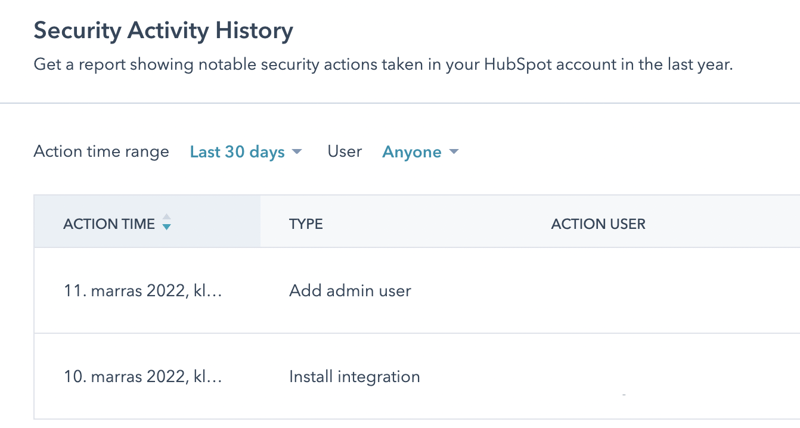Click the descending down arrow in ACTION TIME

[x=166, y=228]
